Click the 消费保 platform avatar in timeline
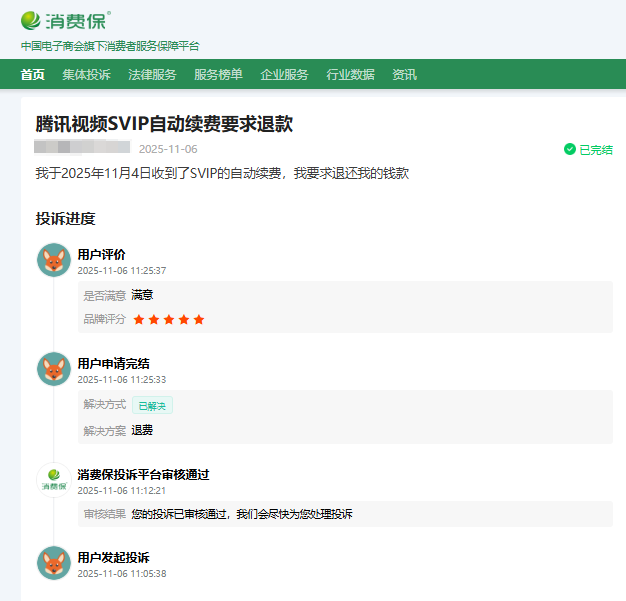Image resolution: width=626 pixels, height=601 pixels. coord(54,480)
